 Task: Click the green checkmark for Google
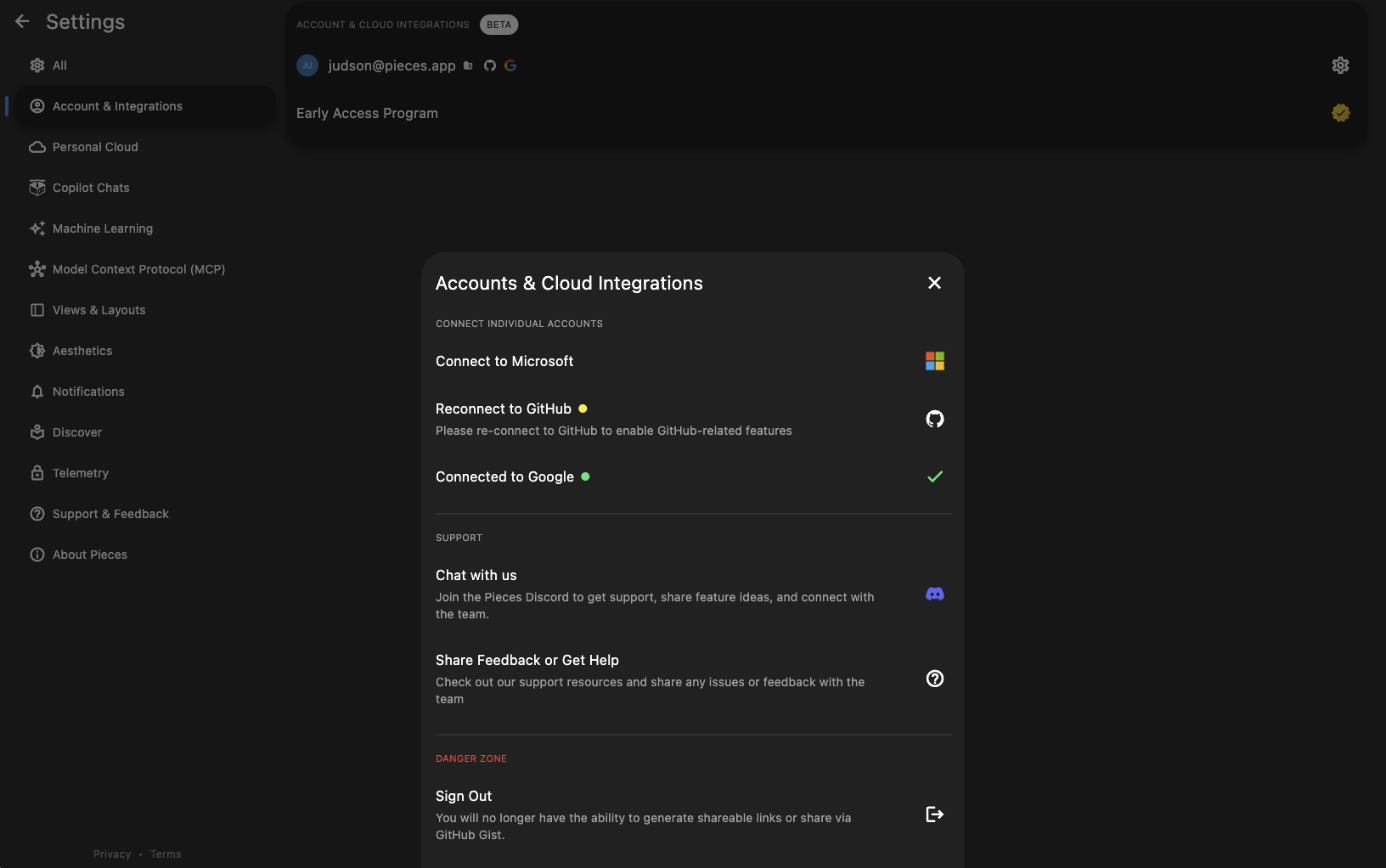click(x=935, y=476)
